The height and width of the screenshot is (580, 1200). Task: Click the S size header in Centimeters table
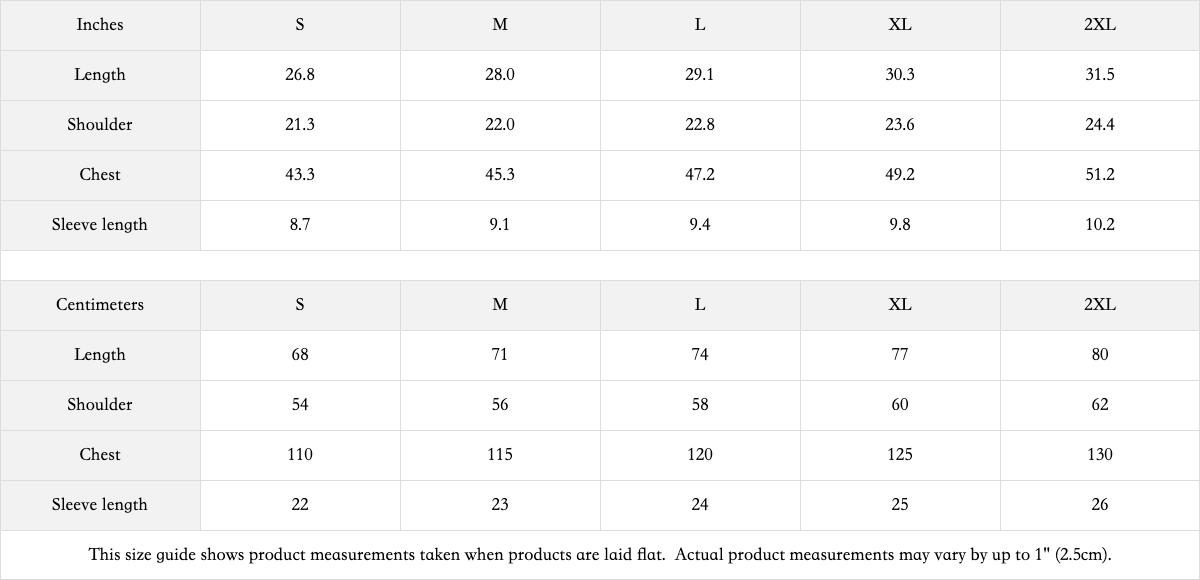pos(300,305)
